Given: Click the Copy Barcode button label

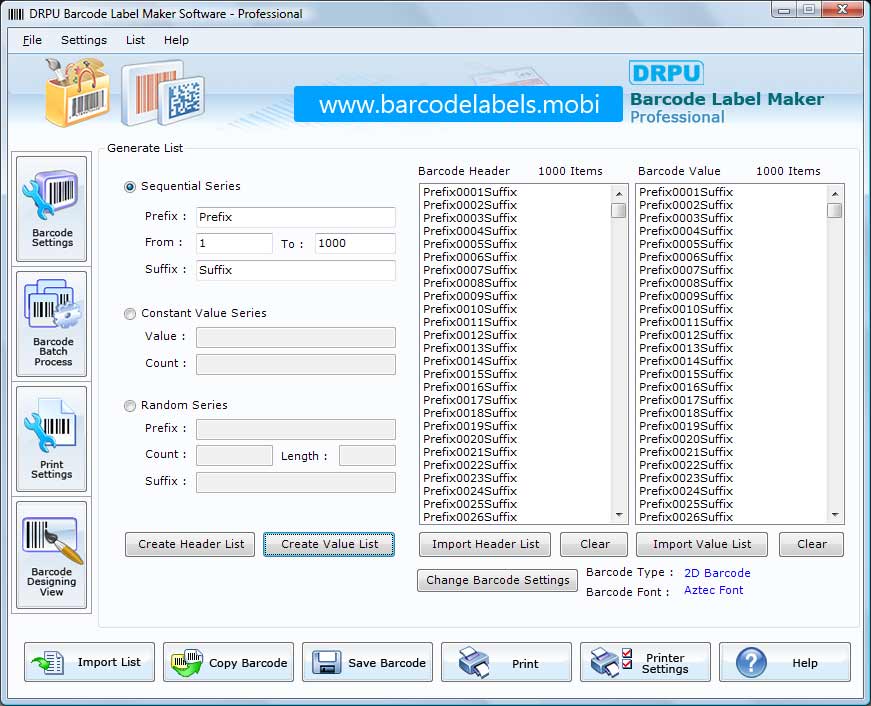Looking at the screenshot, I should 248,663.
